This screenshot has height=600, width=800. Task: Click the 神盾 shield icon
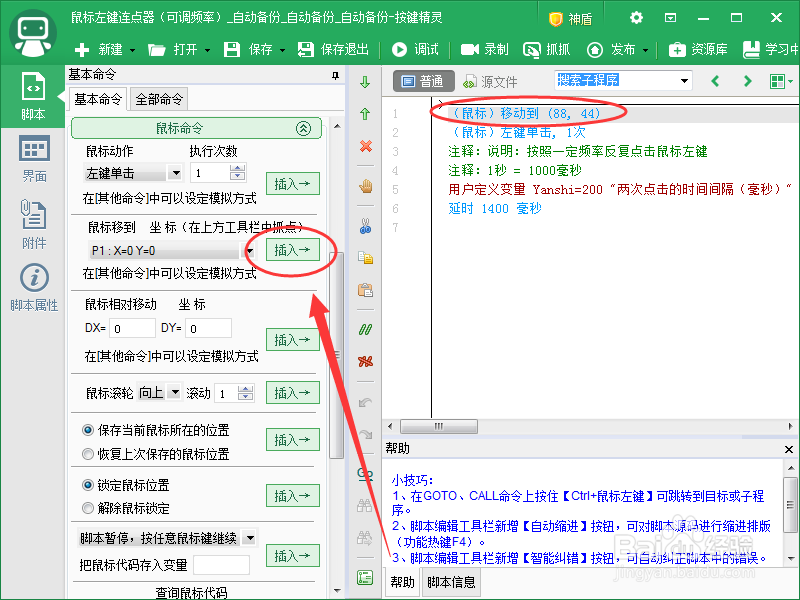pos(570,19)
